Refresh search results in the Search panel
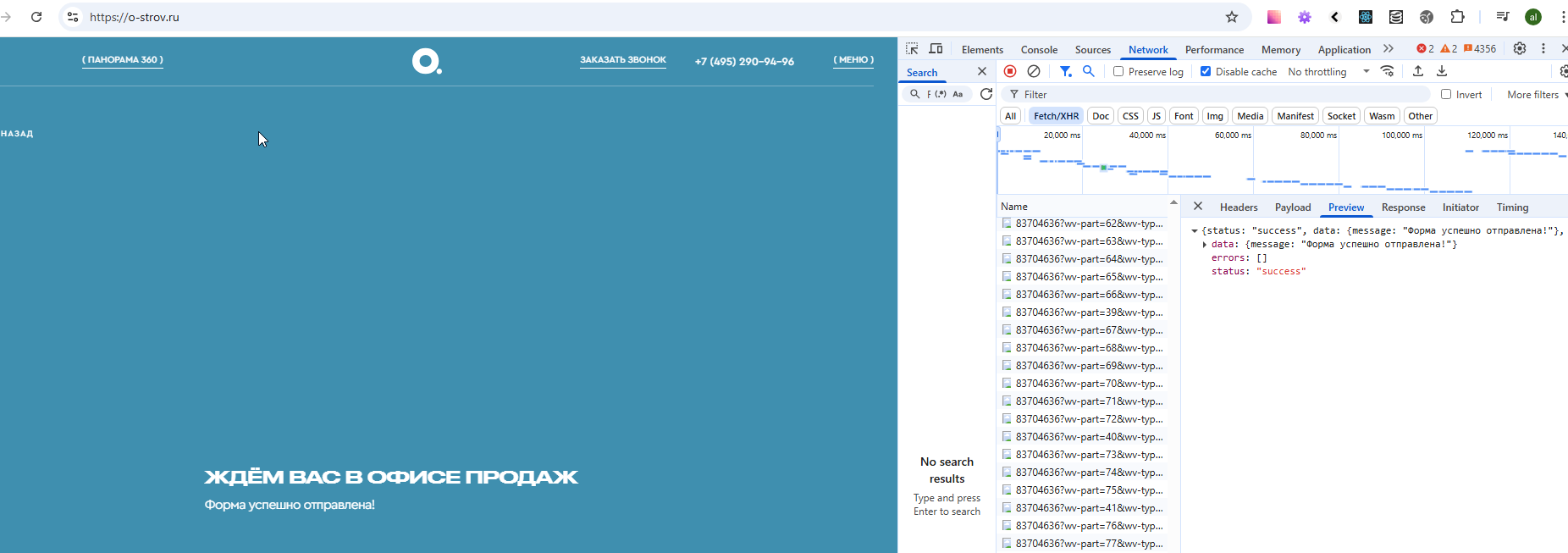1568x553 pixels. click(986, 94)
